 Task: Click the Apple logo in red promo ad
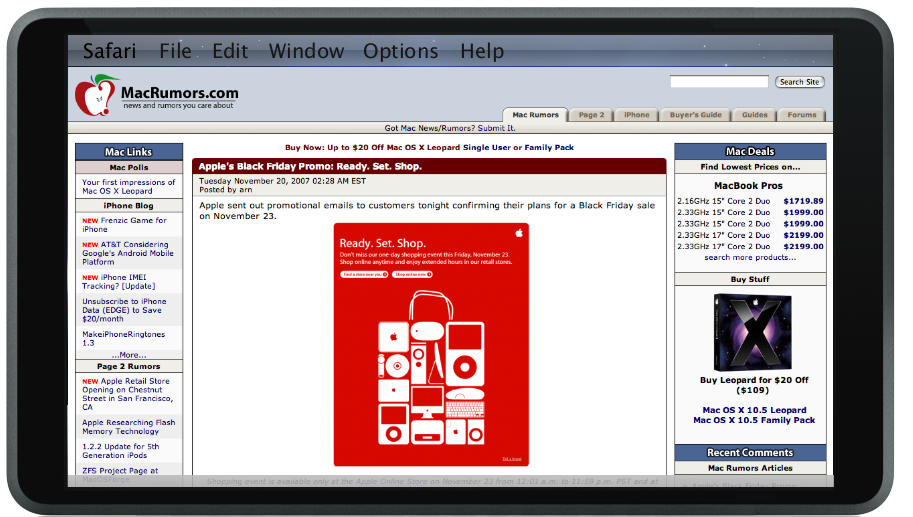(519, 233)
